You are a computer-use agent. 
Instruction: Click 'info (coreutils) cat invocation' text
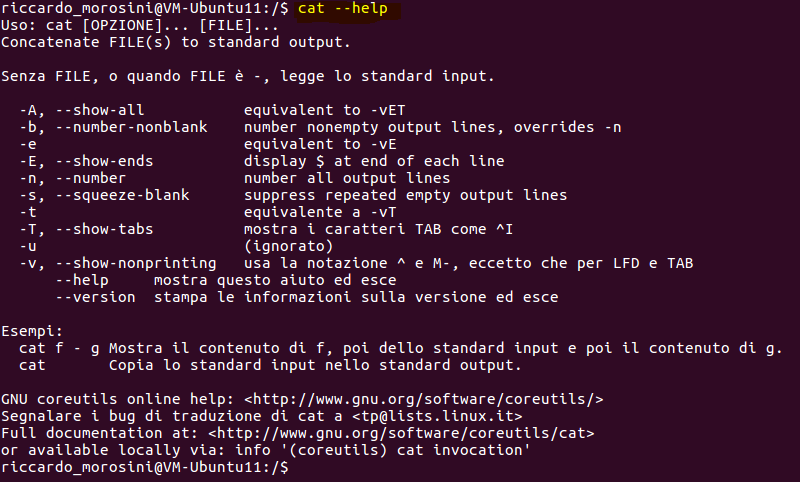[383, 450]
